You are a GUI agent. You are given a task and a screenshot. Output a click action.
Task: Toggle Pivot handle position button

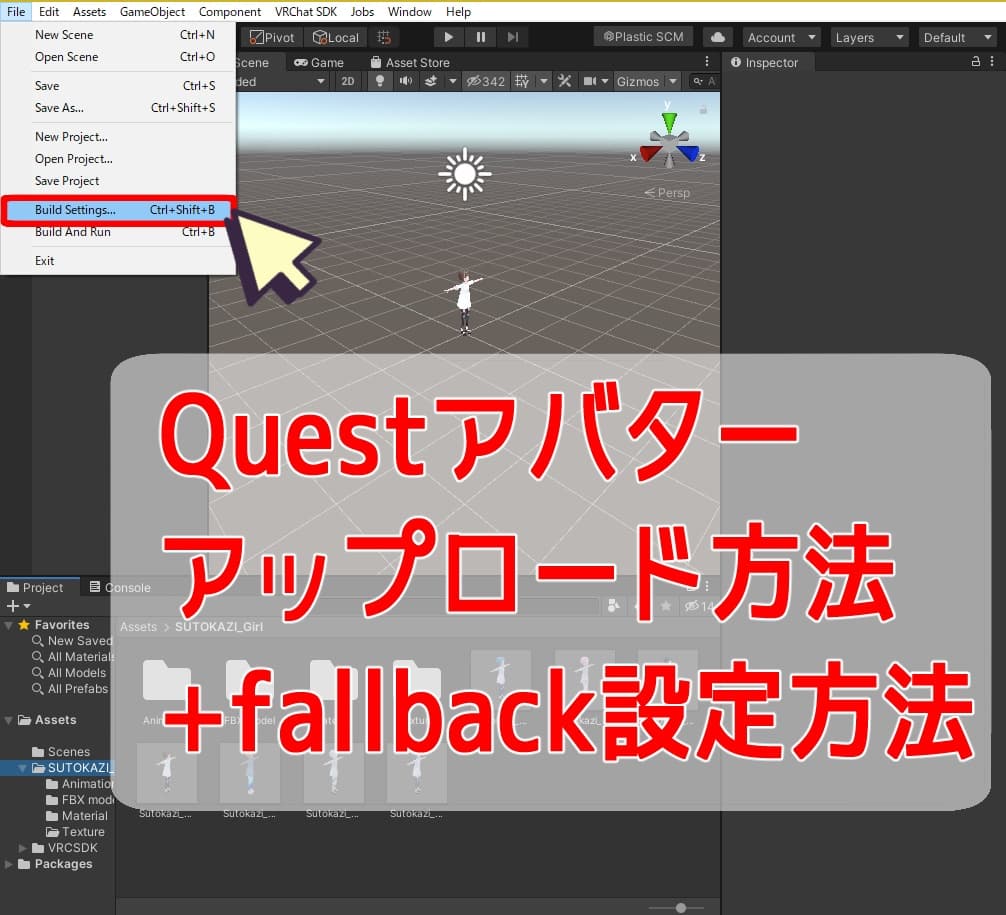pos(271,37)
